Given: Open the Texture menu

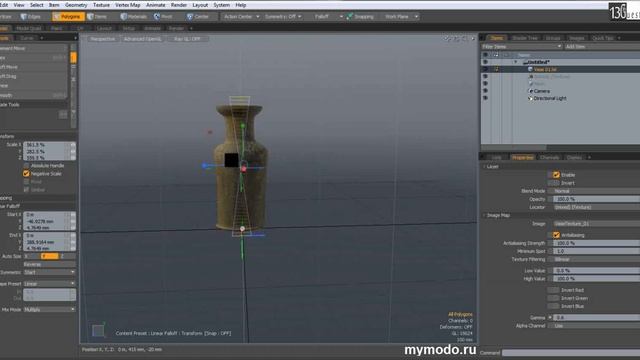Looking at the screenshot, I should click(x=101, y=5).
